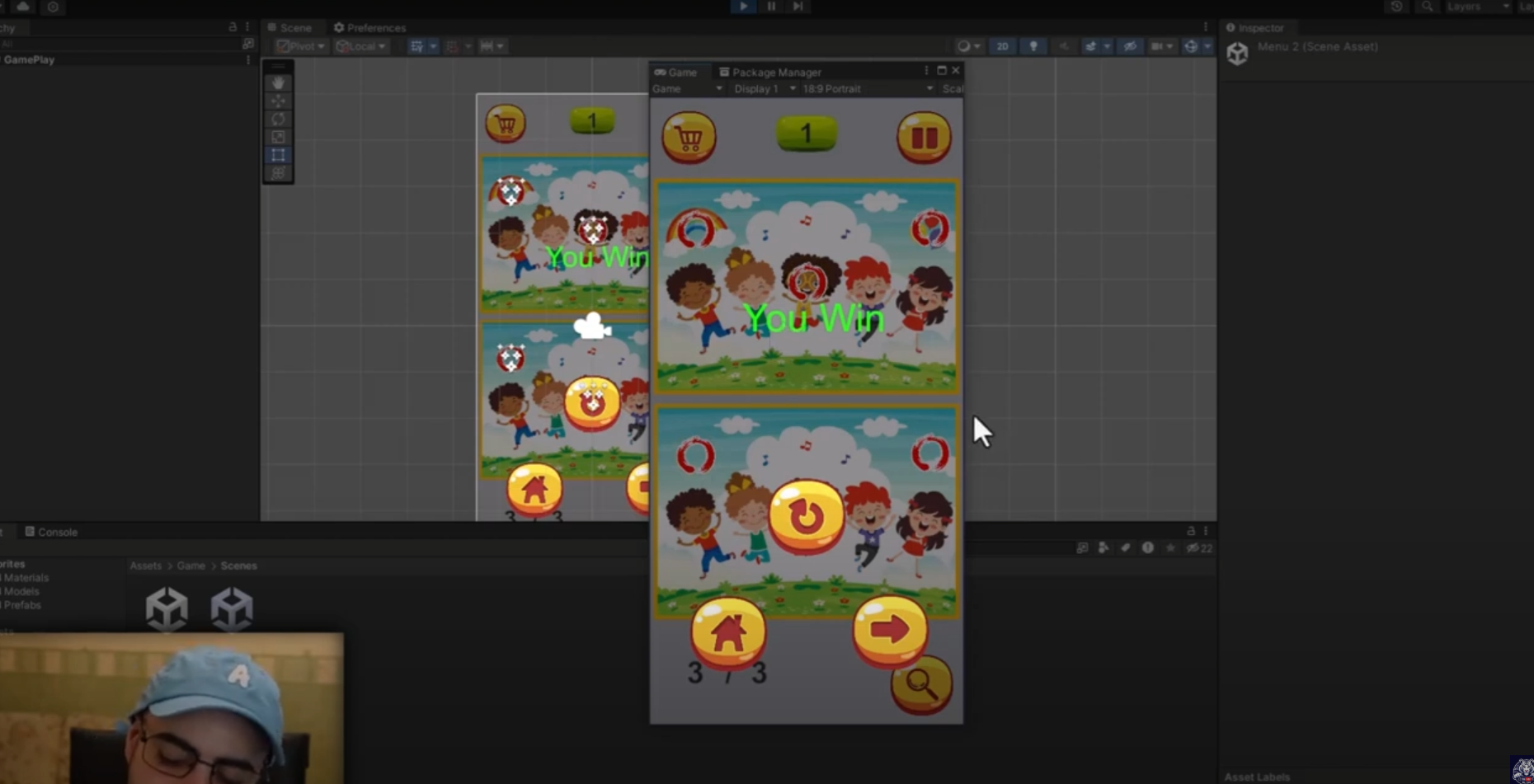Click the magnifier hint button in Game view
This screenshot has height=784, width=1534.
(921, 684)
